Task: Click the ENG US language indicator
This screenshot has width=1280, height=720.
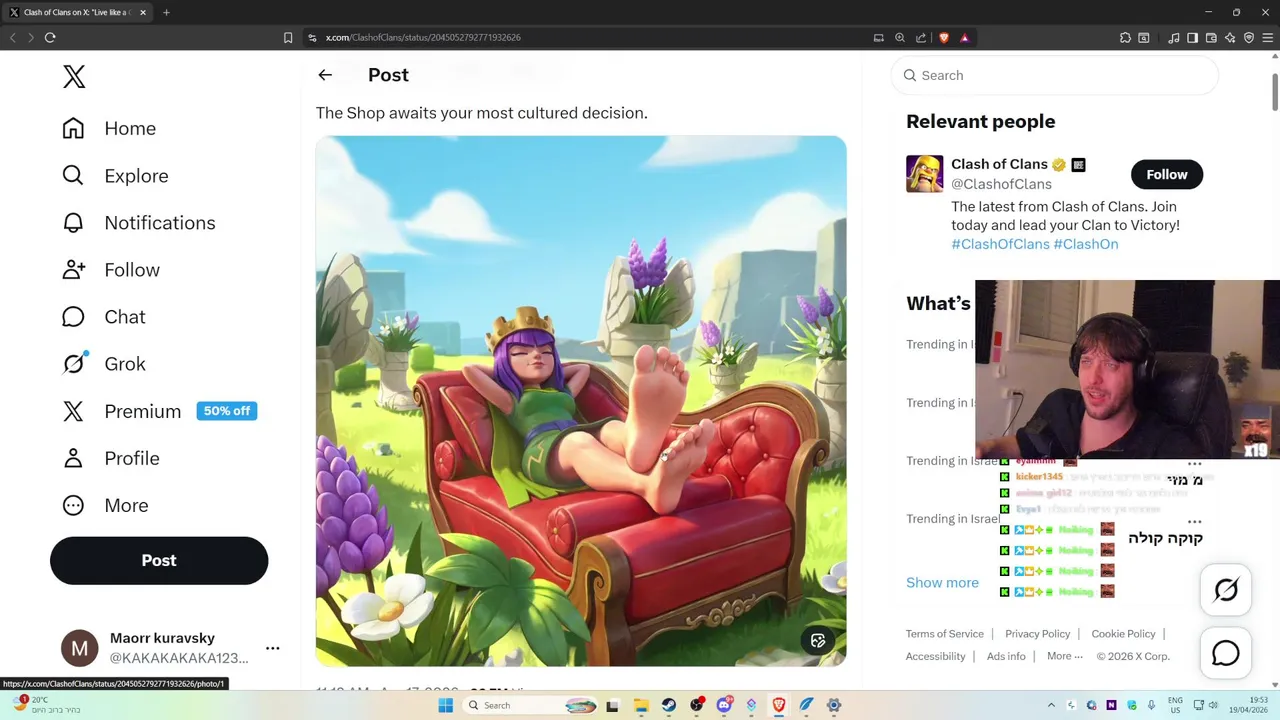Action: click(x=1175, y=705)
